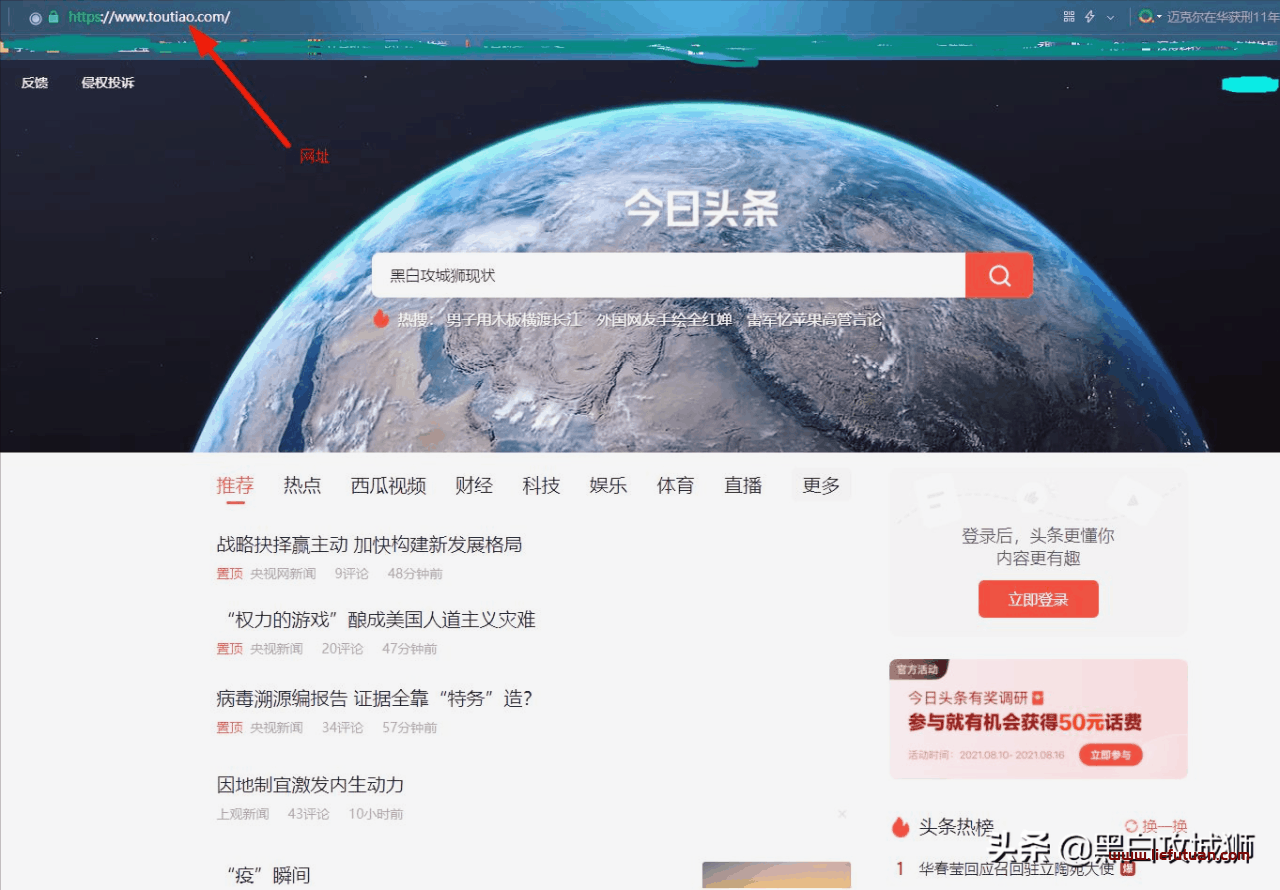This screenshot has height=890, width=1280.
Task: Click the “疫”瞬间 article thumbnail
Action: tap(776, 875)
